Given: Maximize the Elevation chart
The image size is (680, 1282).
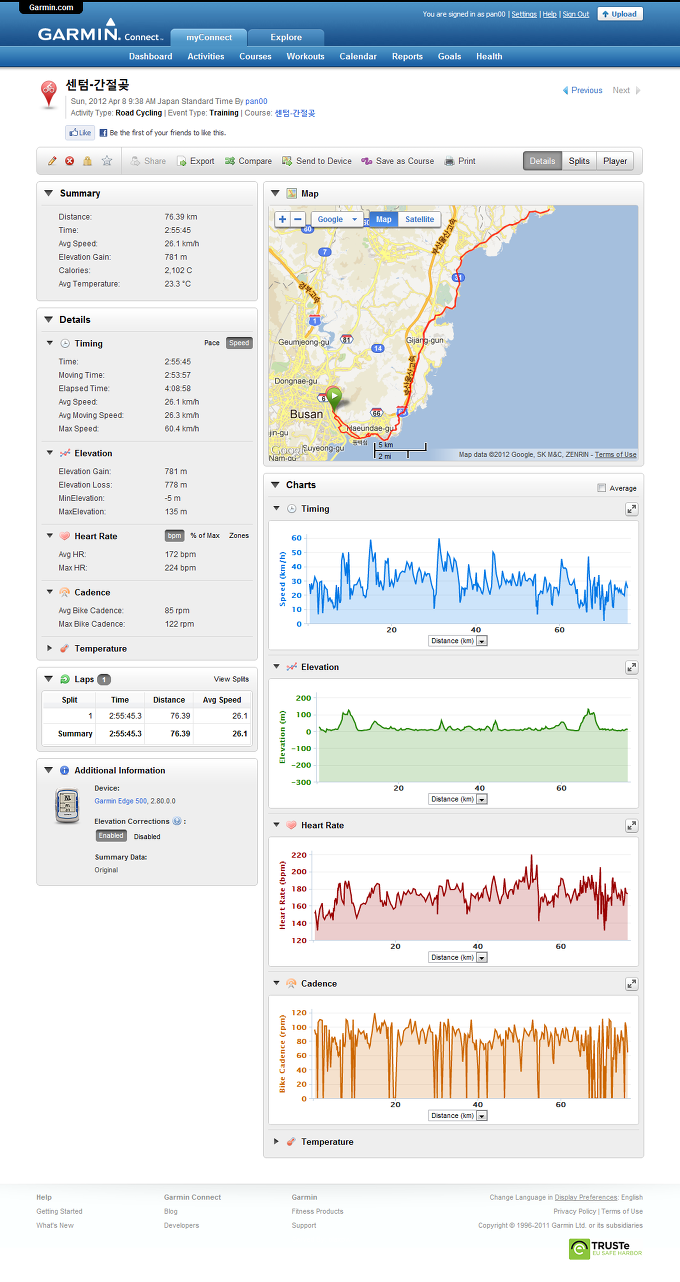Looking at the screenshot, I should (631, 667).
